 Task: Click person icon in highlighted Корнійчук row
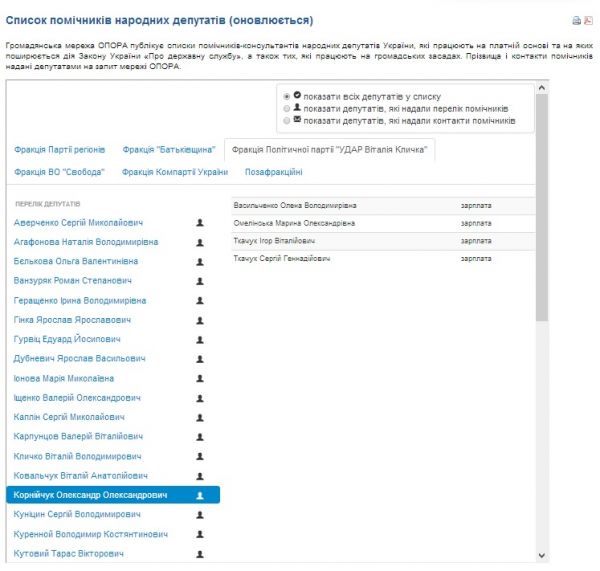(200, 496)
